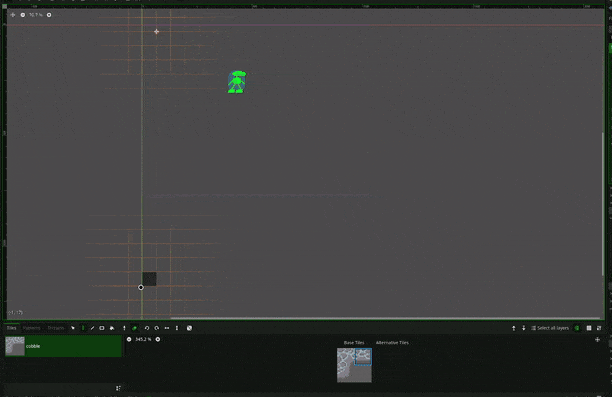Image resolution: width=612 pixels, height=397 pixels.
Task: Click the dark tile preview in canvas
Action: coord(149,279)
